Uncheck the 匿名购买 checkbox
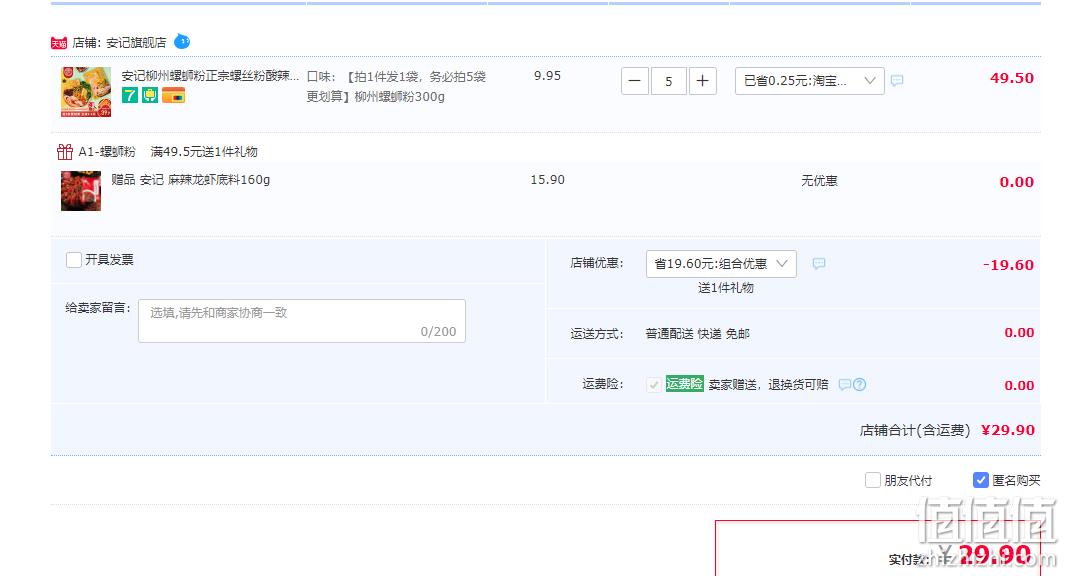The image size is (1066, 576). coord(980,480)
